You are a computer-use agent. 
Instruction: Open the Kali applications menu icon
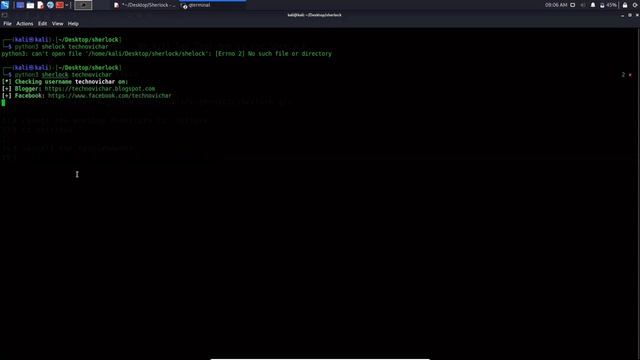pyautogui.click(x=5, y=5)
